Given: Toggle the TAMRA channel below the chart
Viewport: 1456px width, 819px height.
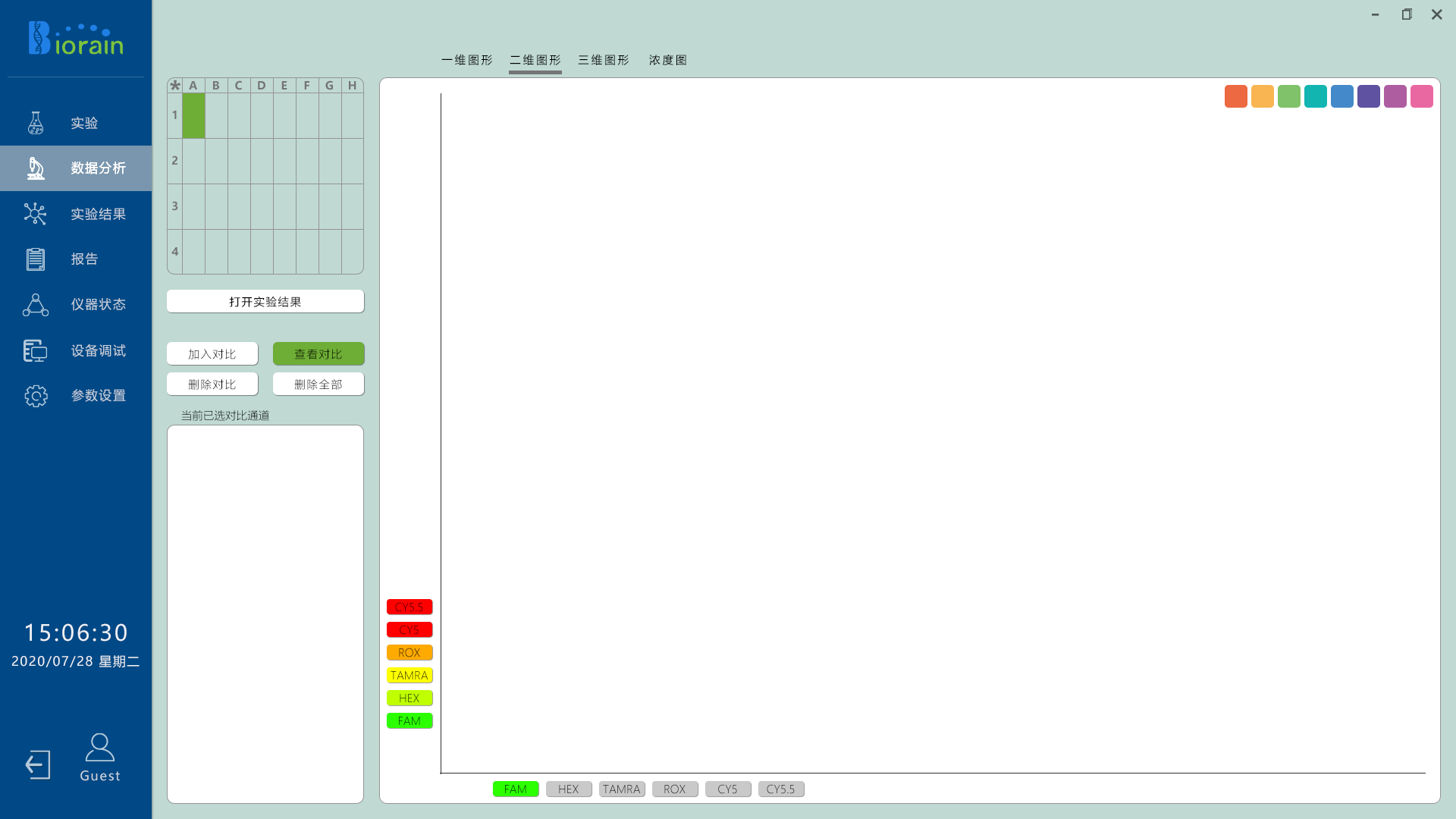Looking at the screenshot, I should coord(622,789).
